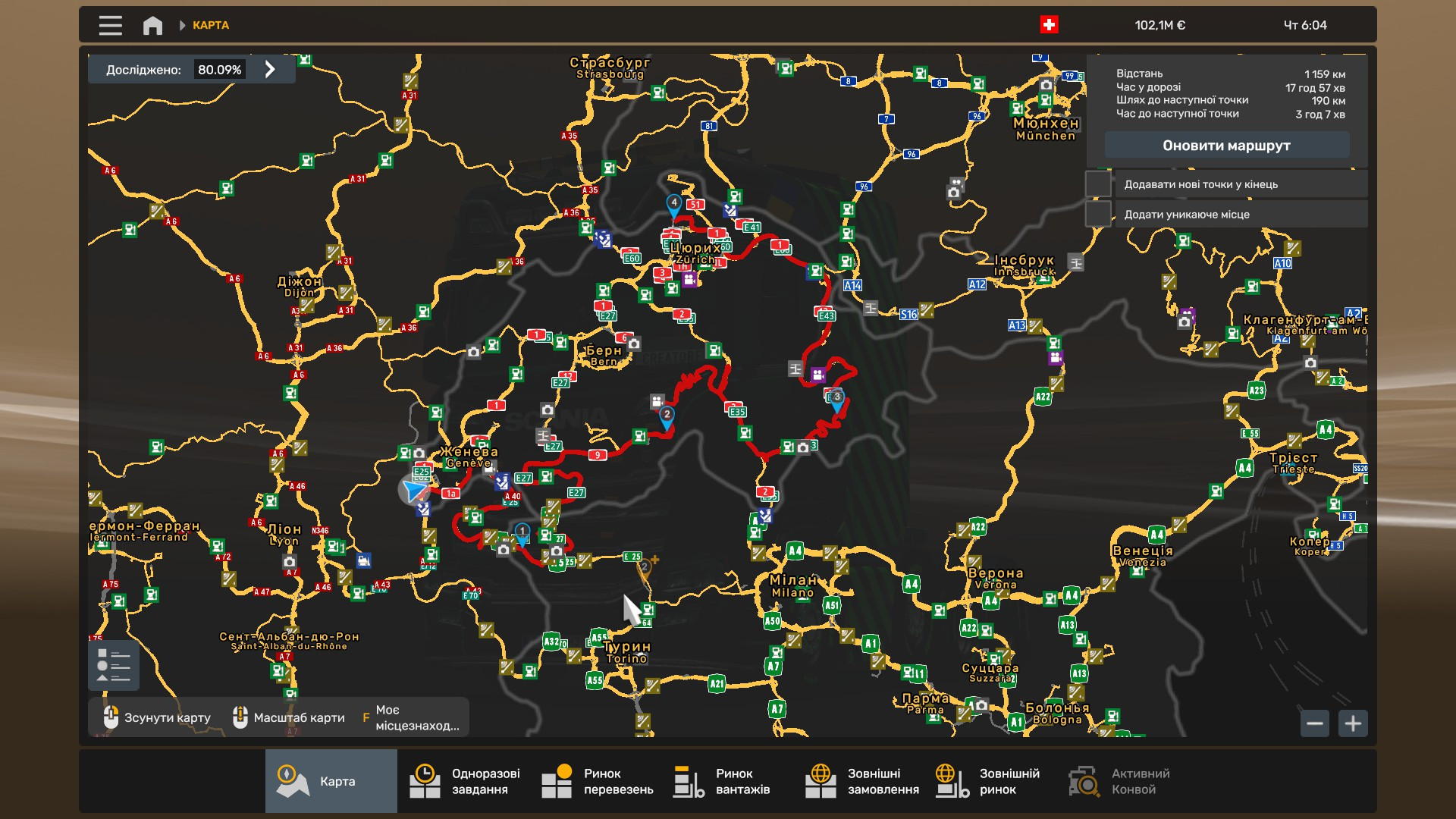Click the Swiss flag country icon
The width and height of the screenshot is (1456, 819).
point(1049,25)
